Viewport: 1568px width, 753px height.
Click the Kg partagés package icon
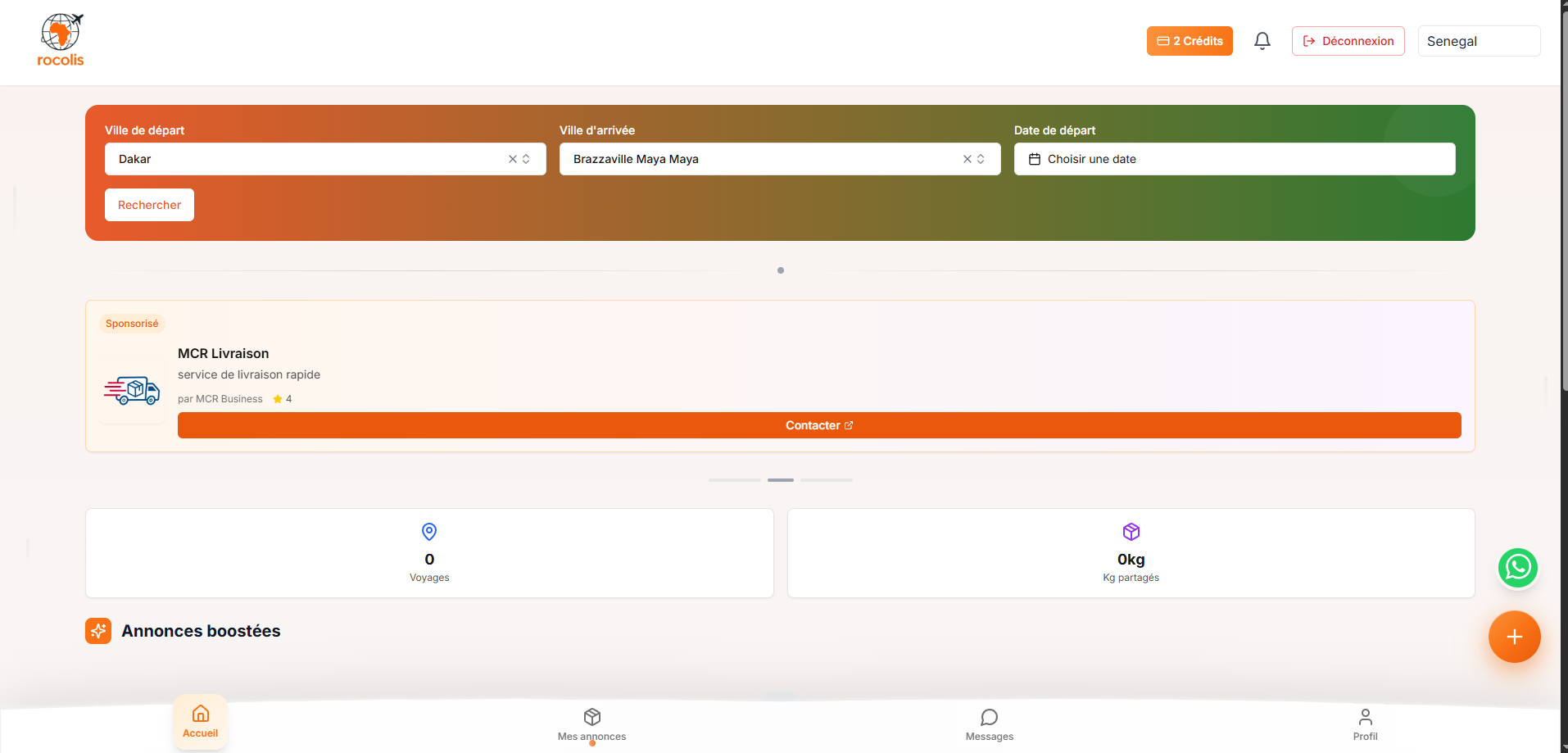[x=1131, y=532]
